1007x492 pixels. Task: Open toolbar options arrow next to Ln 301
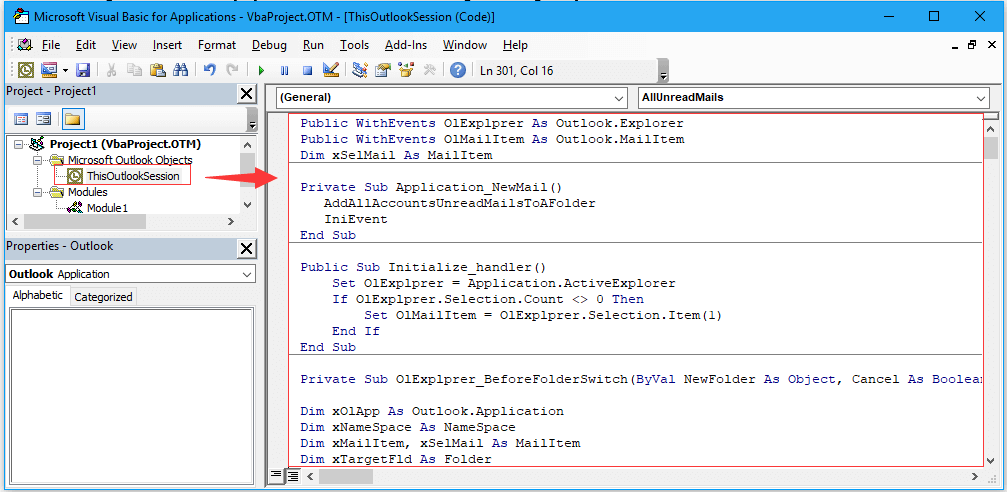pyautogui.click(x=663, y=71)
